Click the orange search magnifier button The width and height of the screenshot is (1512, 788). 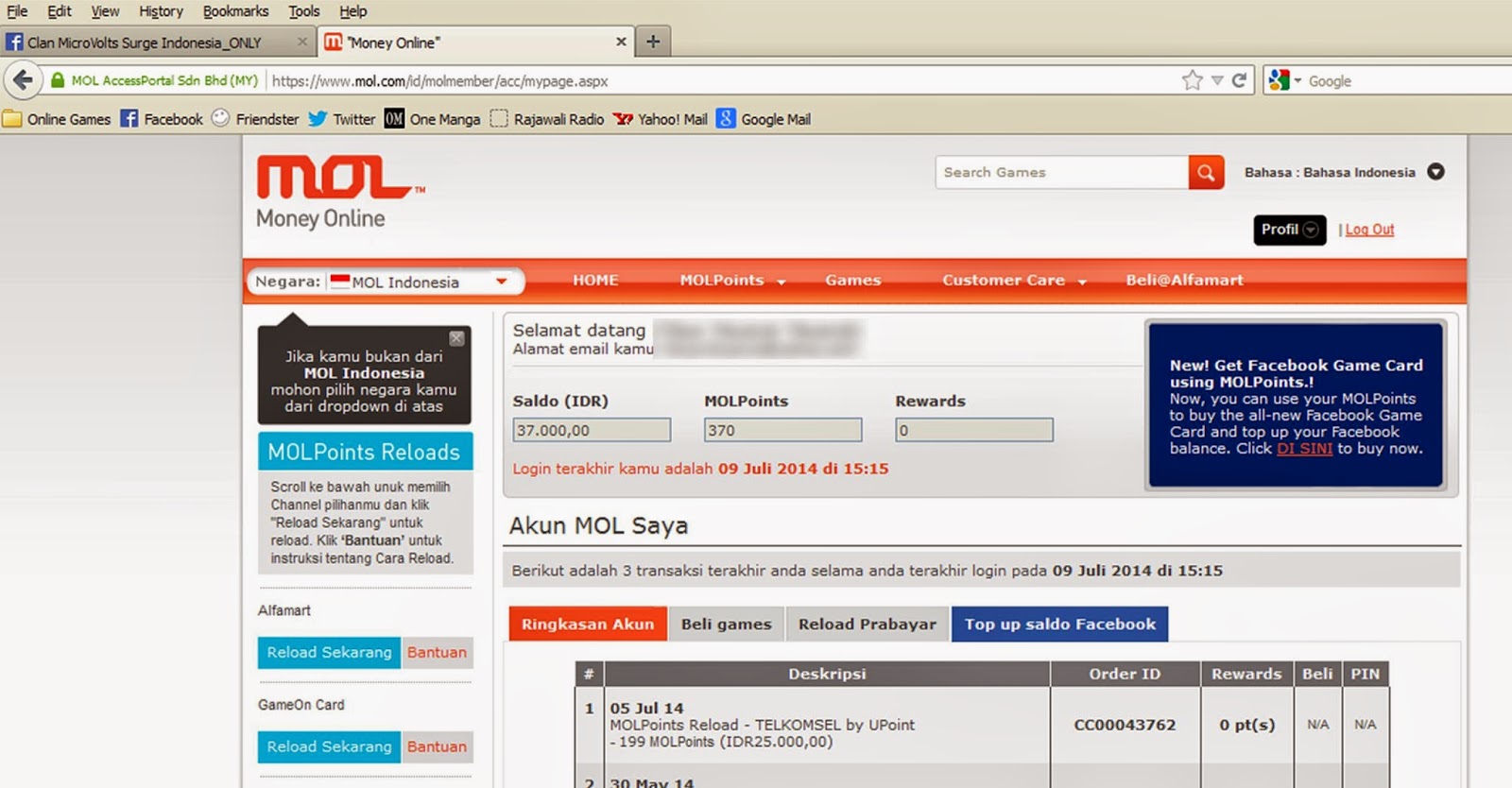(1206, 172)
